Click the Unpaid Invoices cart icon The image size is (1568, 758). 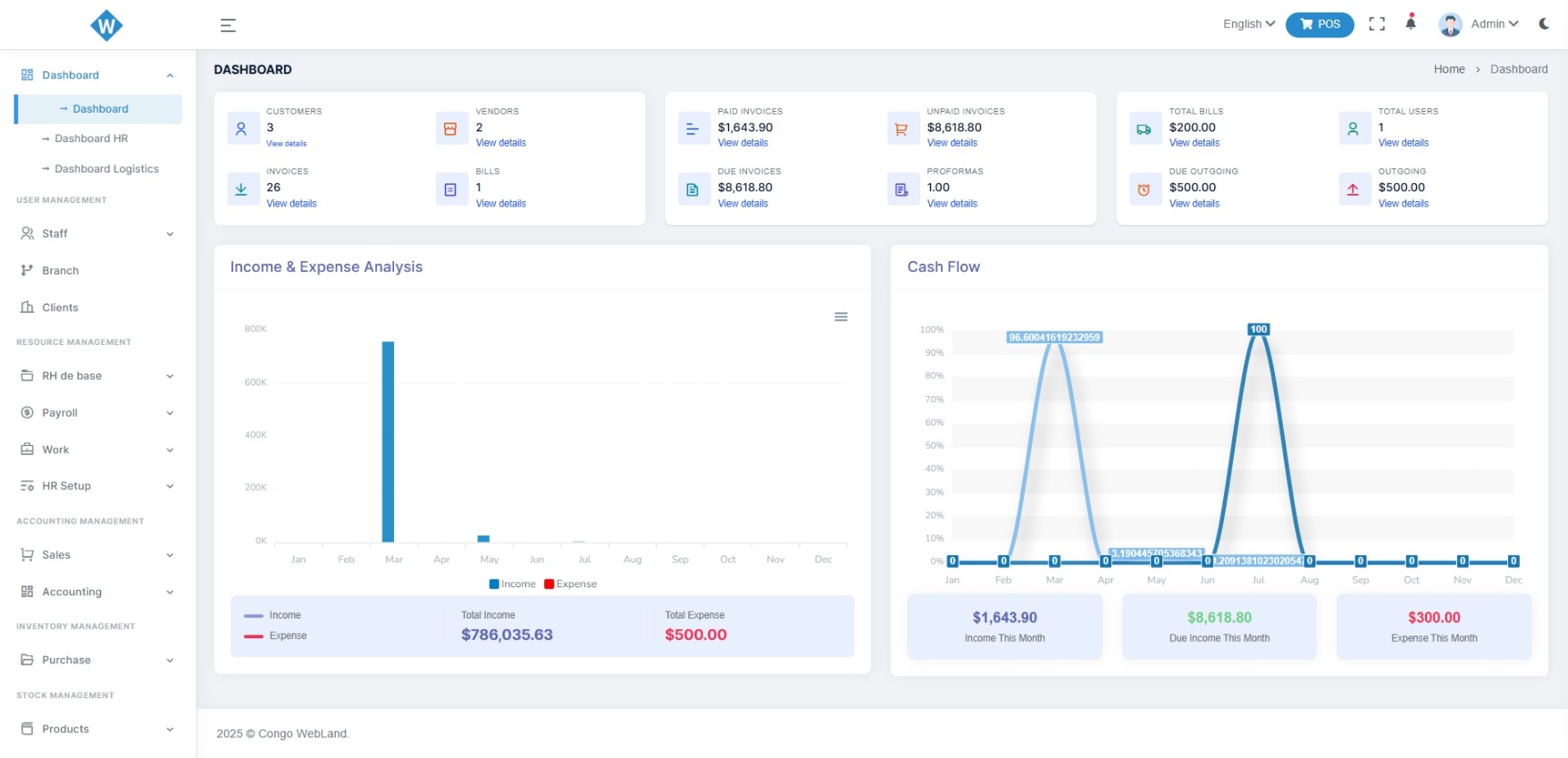(x=901, y=129)
